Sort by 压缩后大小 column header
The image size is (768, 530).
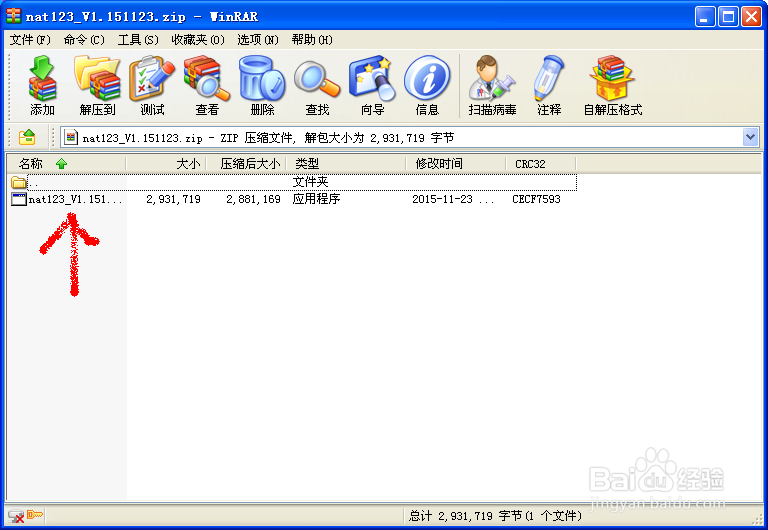(246, 164)
